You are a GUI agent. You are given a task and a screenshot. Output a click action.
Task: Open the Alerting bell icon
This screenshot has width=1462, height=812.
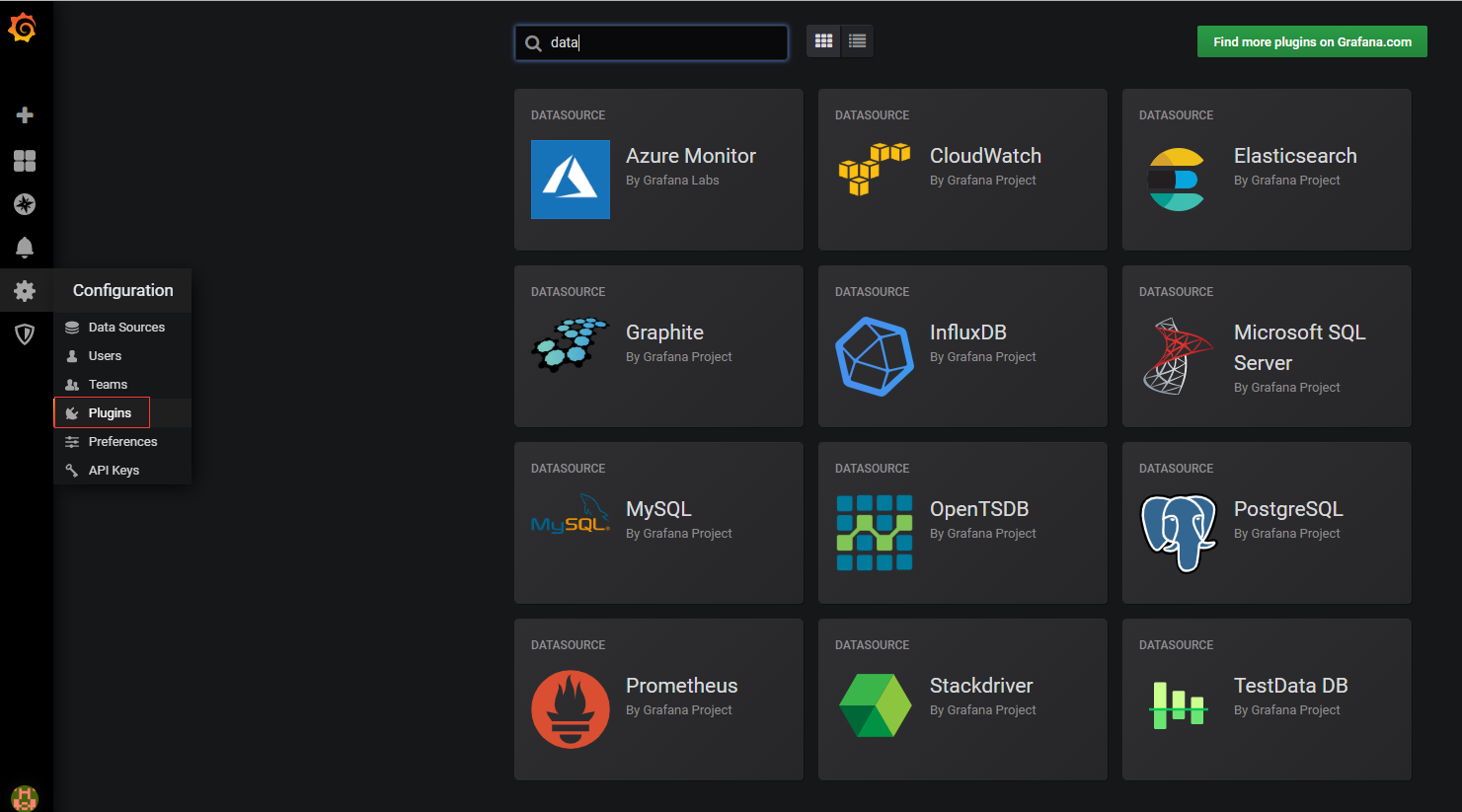[x=25, y=248]
